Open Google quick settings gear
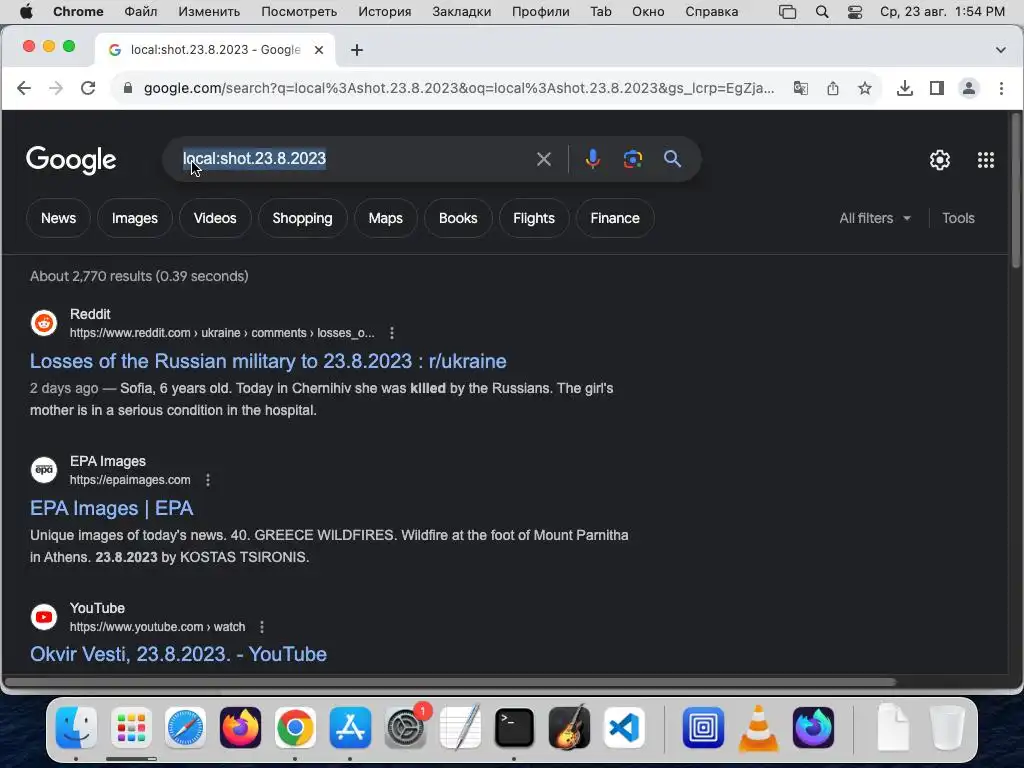1024x768 pixels. (939, 160)
